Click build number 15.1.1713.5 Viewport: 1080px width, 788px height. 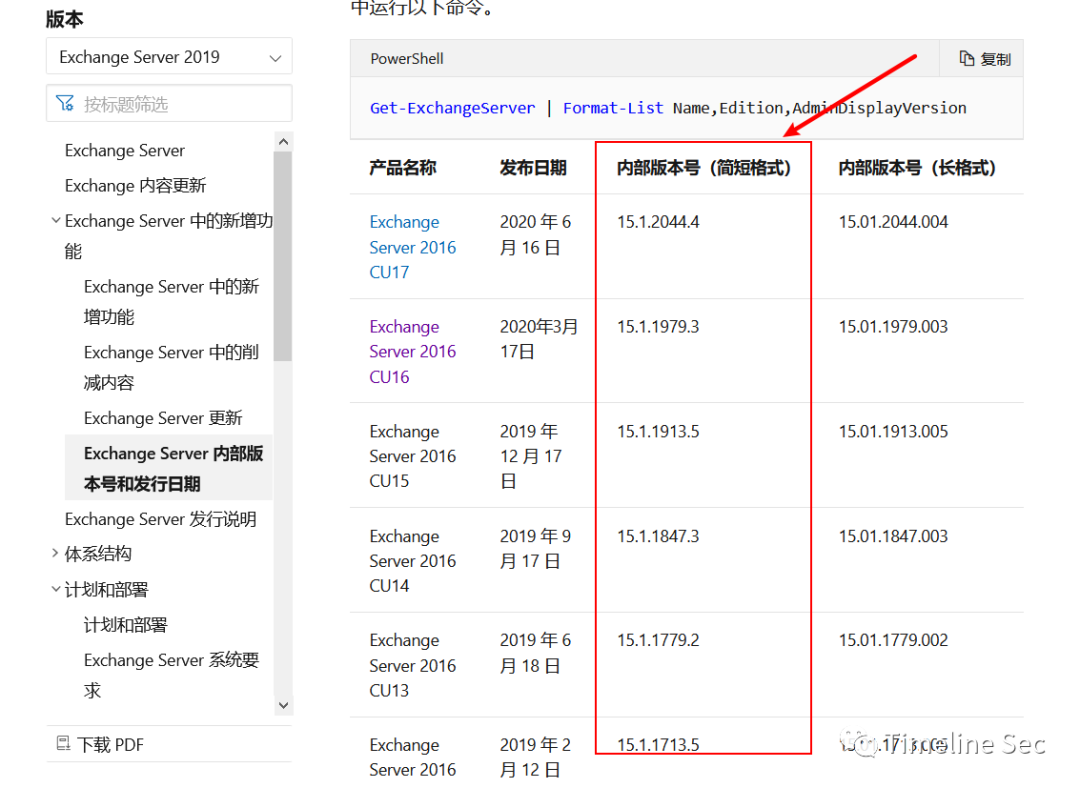click(x=658, y=745)
